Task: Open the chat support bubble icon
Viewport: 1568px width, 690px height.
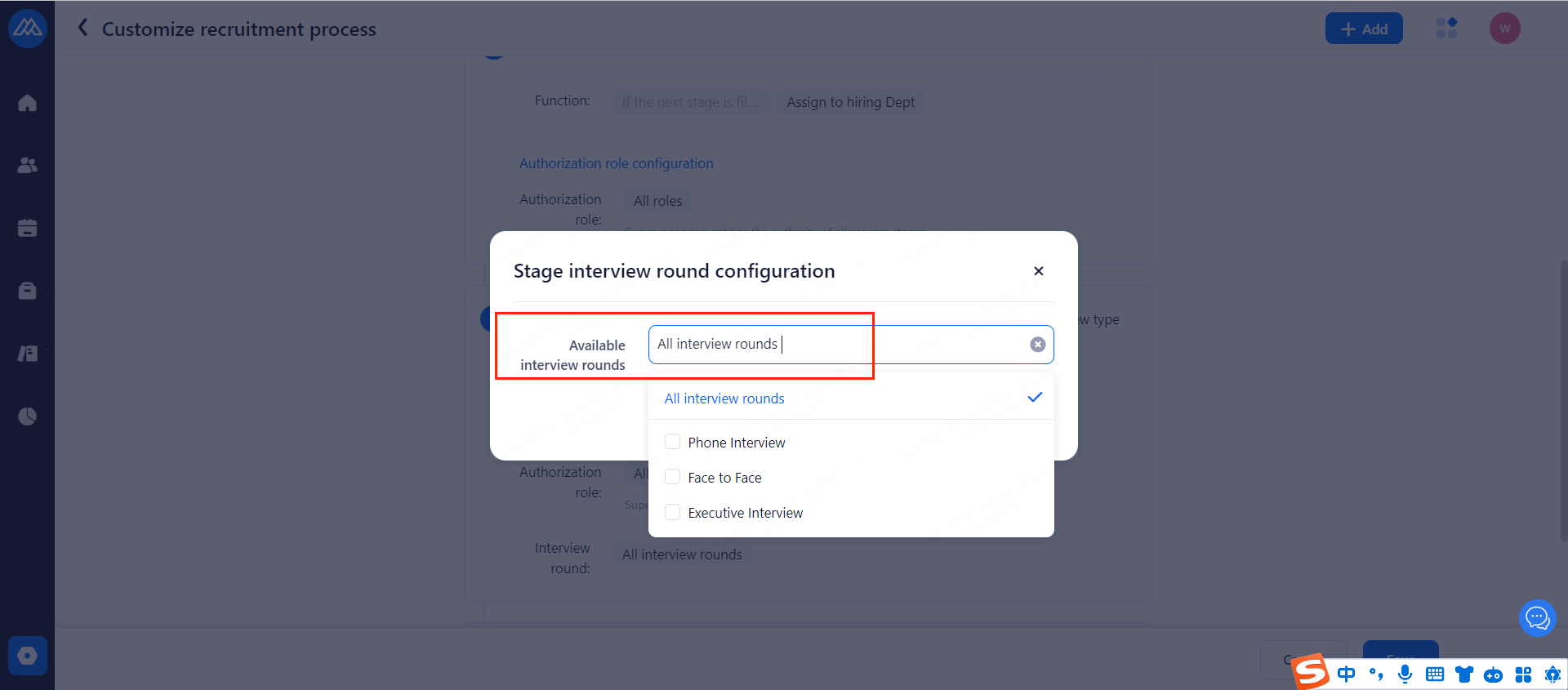Action: pyautogui.click(x=1537, y=618)
